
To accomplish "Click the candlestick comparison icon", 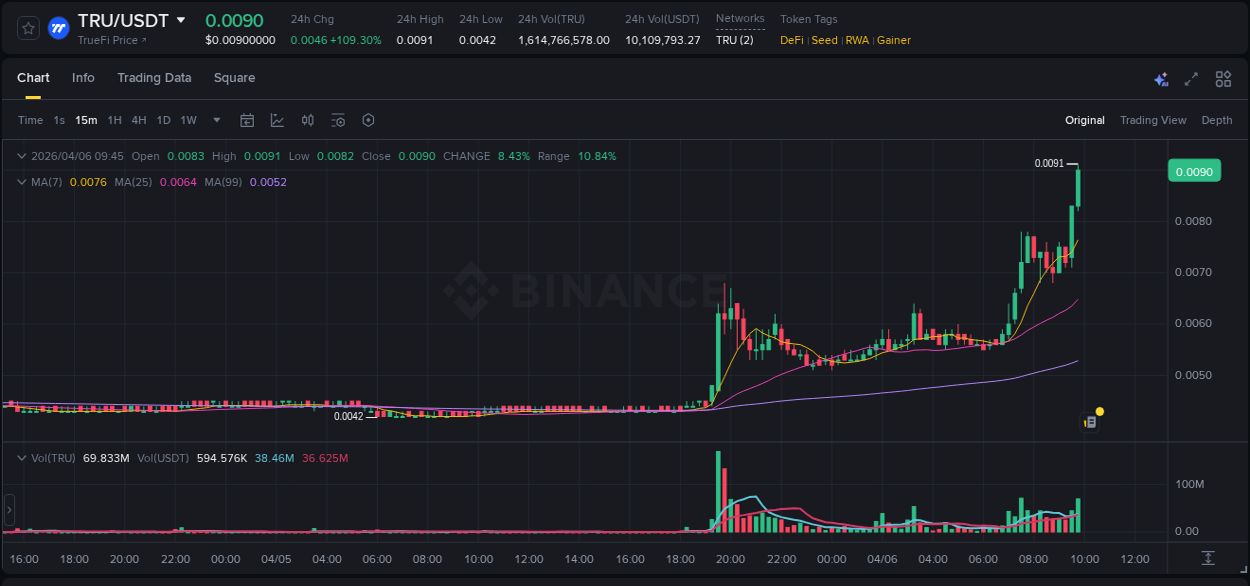I will tap(307, 119).
